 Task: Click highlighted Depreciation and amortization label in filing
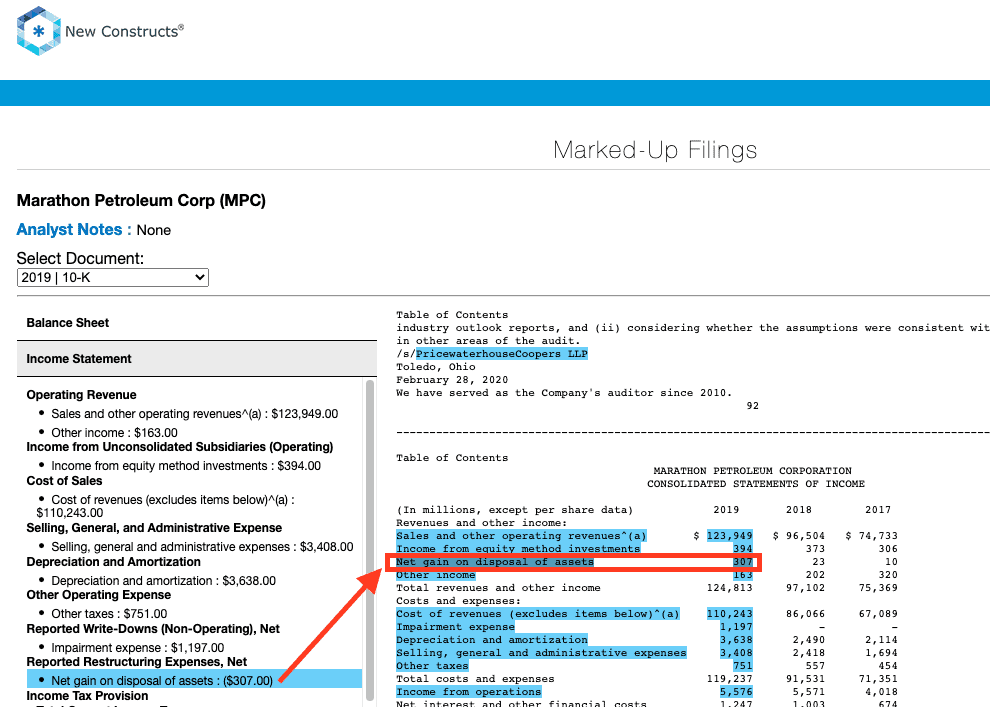pyautogui.click(x=492, y=640)
